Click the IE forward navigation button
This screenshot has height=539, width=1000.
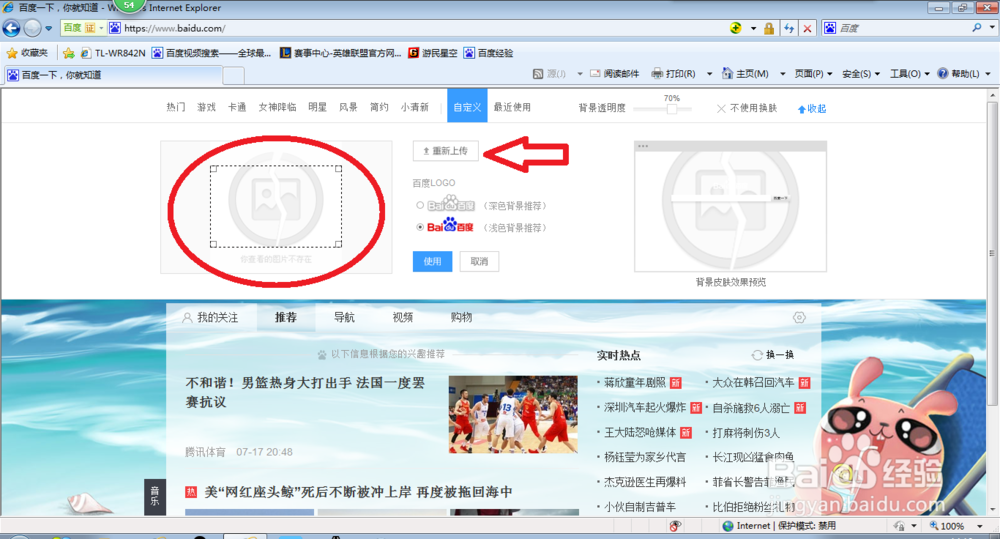point(32,28)
